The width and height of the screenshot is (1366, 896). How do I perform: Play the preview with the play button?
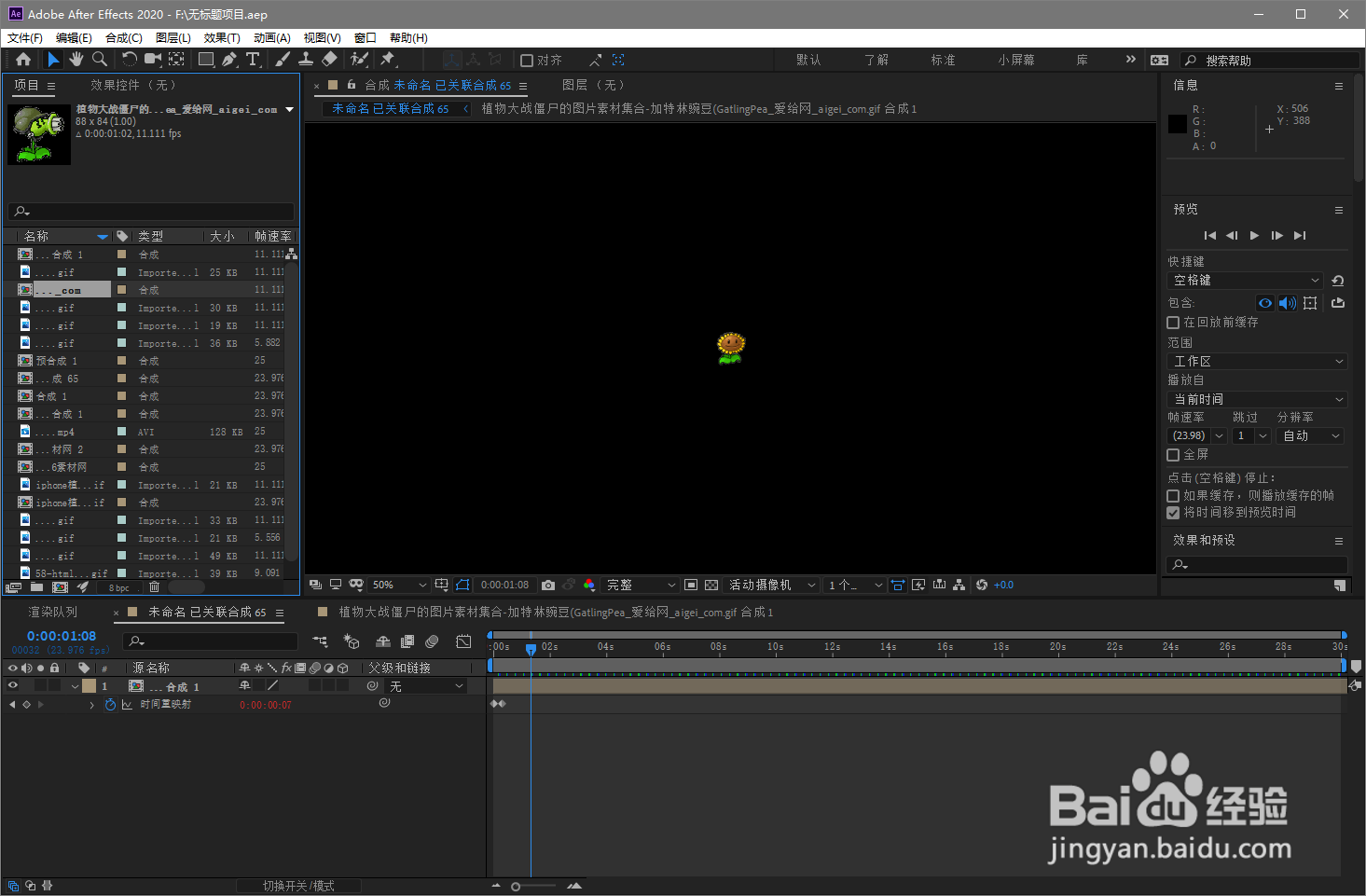1254,236
